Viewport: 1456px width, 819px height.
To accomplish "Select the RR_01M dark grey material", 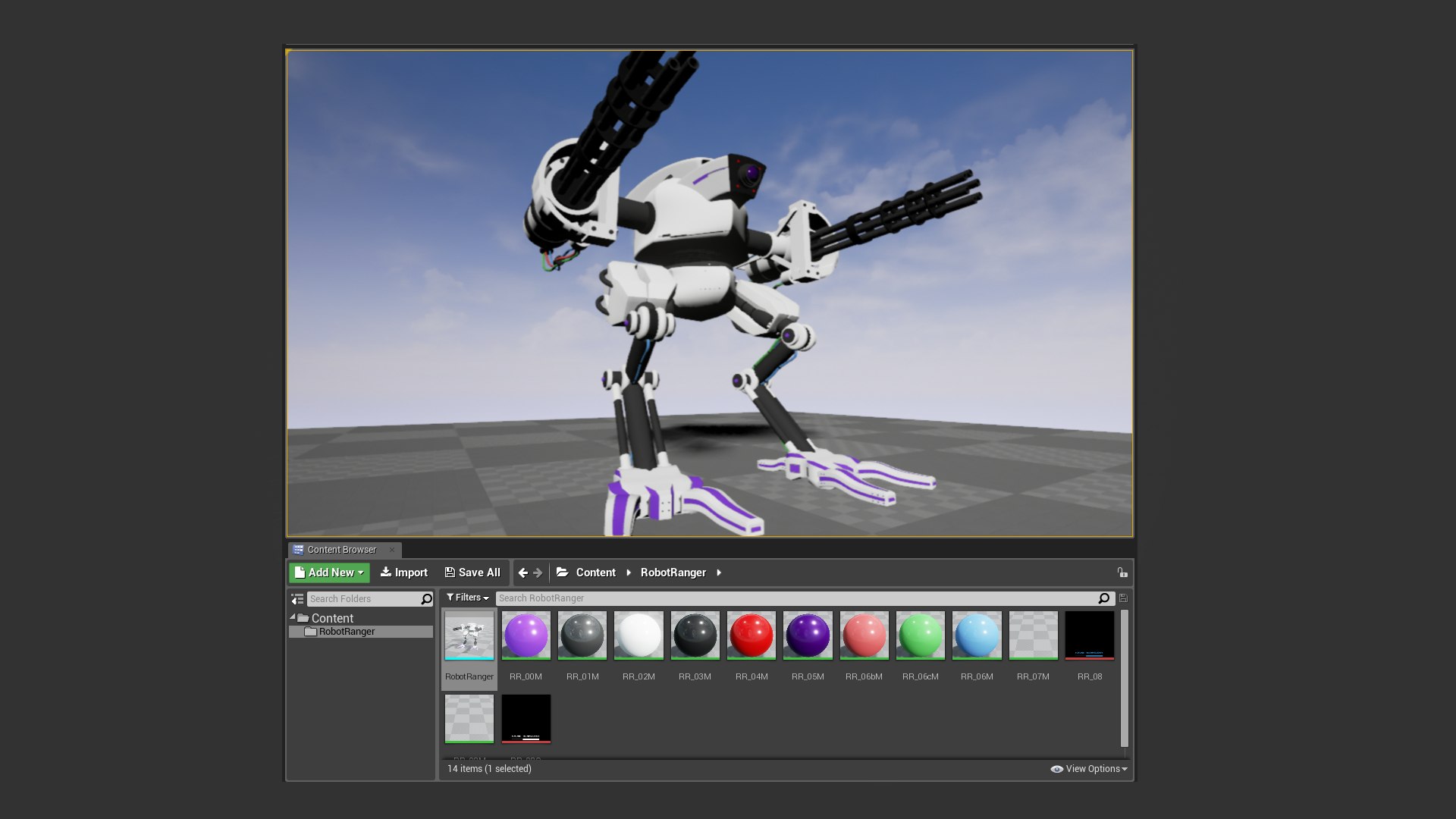I will tap(582, 635).
